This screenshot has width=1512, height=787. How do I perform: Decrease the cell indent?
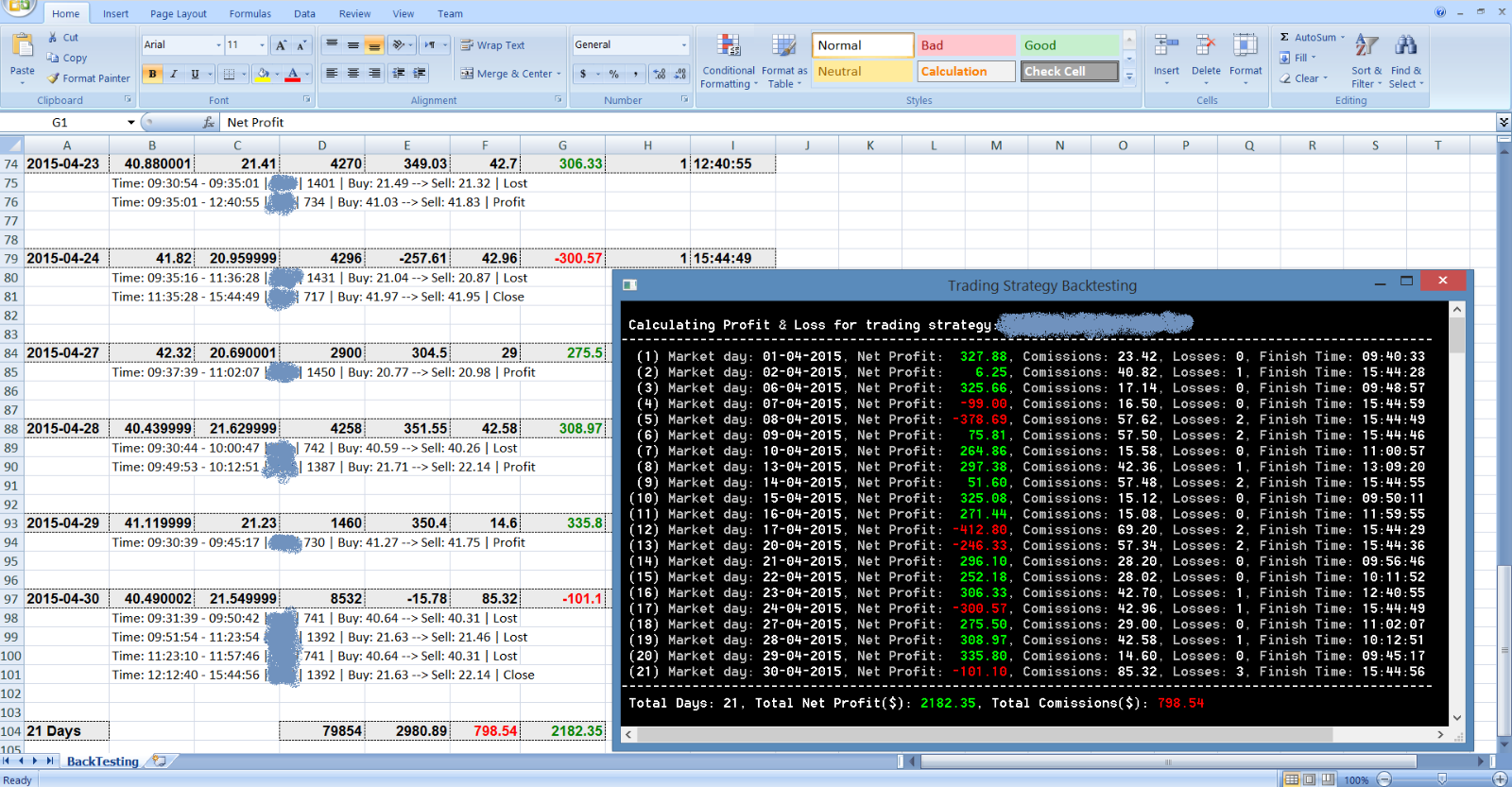pos(399,73)
